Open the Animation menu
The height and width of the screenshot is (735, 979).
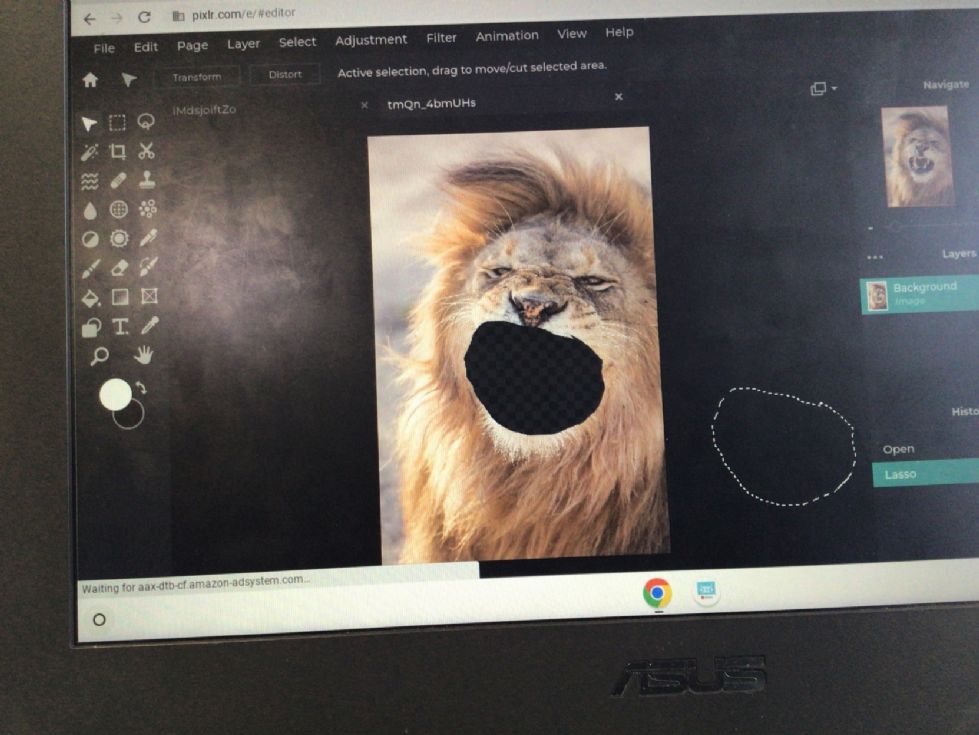(x=507, y=36)
